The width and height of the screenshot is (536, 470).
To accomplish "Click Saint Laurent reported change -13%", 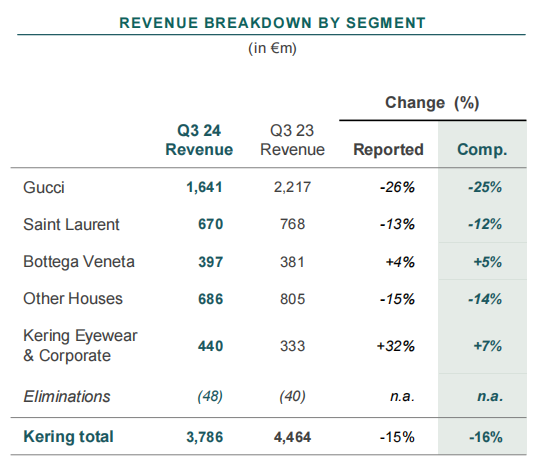I will pyautogui.click(x=397, y=225).
